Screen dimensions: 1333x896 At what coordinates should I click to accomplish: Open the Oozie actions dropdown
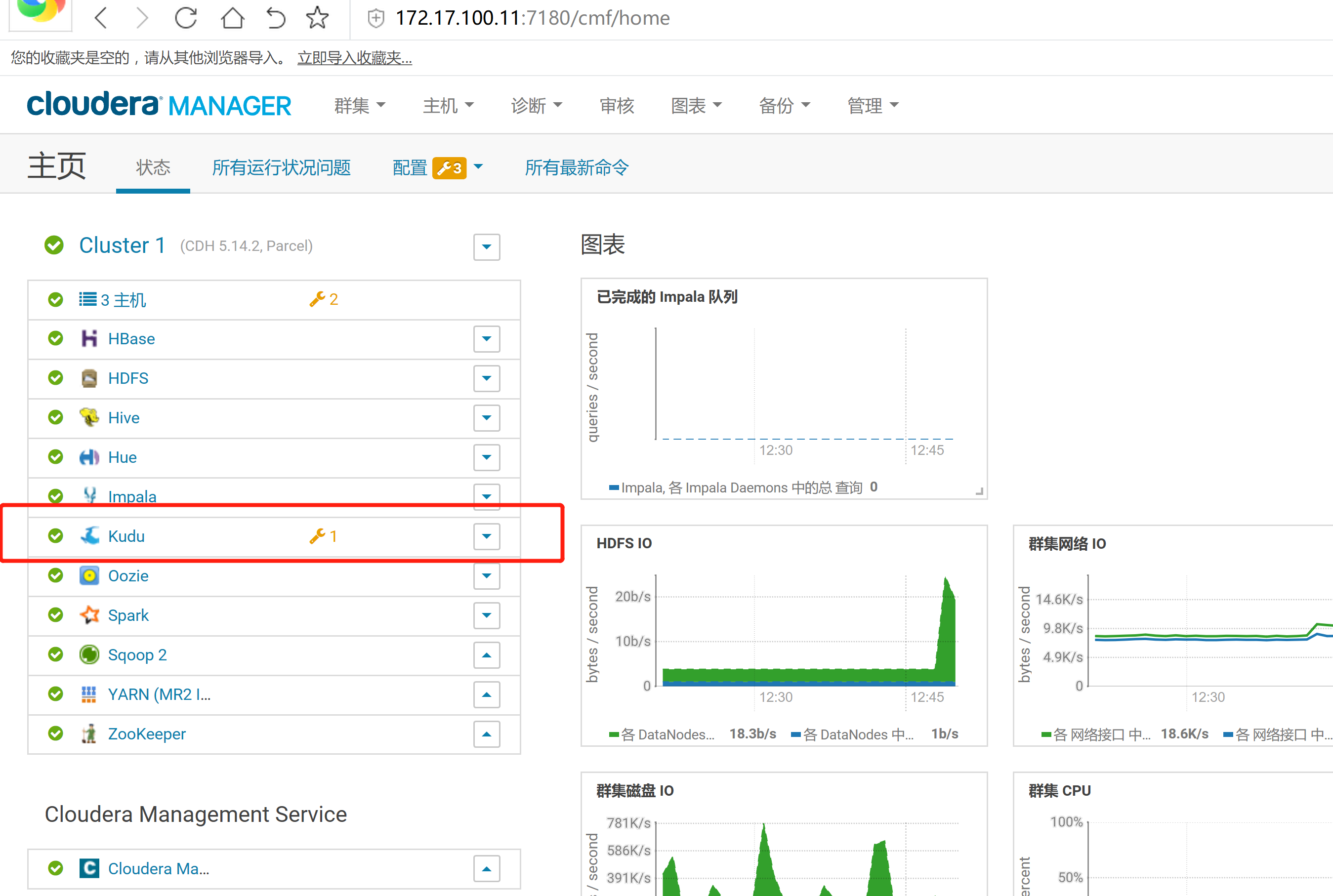[487, 575]
